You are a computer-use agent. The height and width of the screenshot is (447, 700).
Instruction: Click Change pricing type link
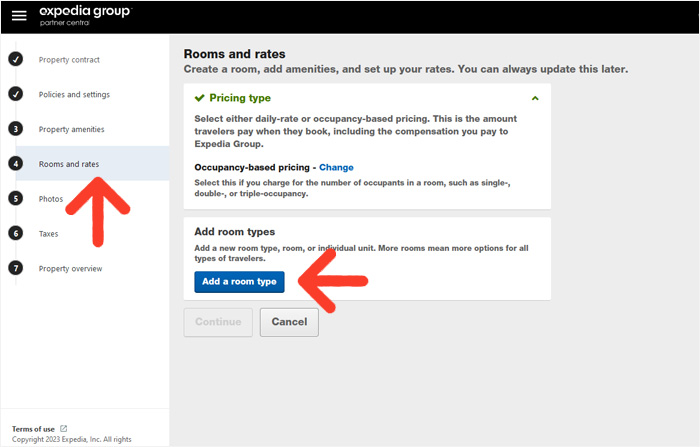[336, 167]
